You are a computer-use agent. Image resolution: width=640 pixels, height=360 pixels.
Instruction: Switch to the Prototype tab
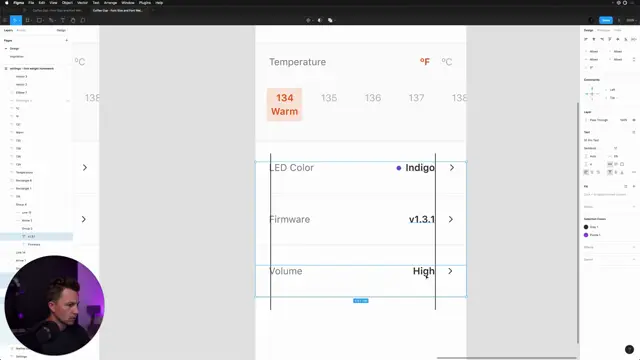point(603,30)
